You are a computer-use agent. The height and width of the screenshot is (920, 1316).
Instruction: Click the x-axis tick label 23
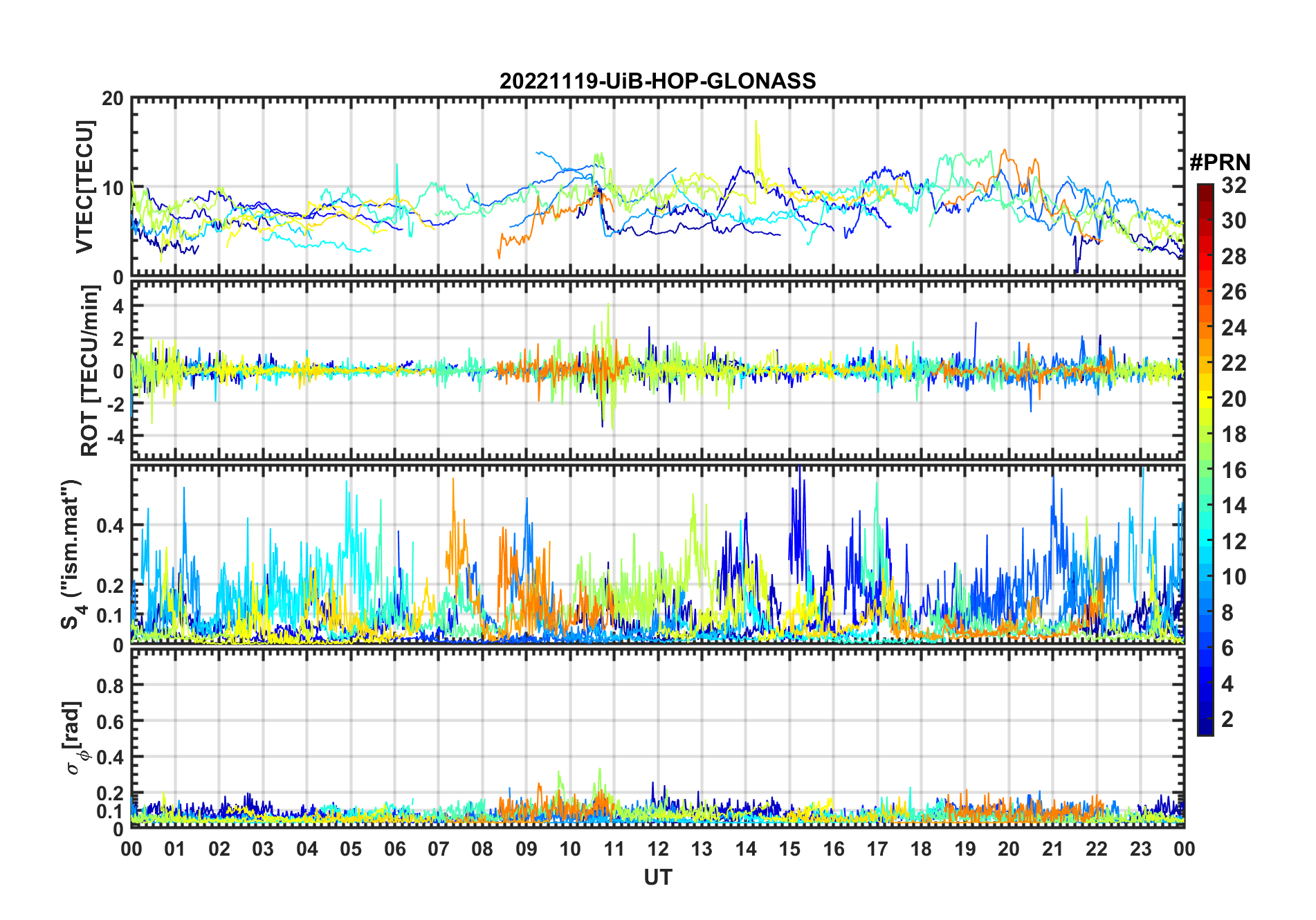tap(1140, 849)
